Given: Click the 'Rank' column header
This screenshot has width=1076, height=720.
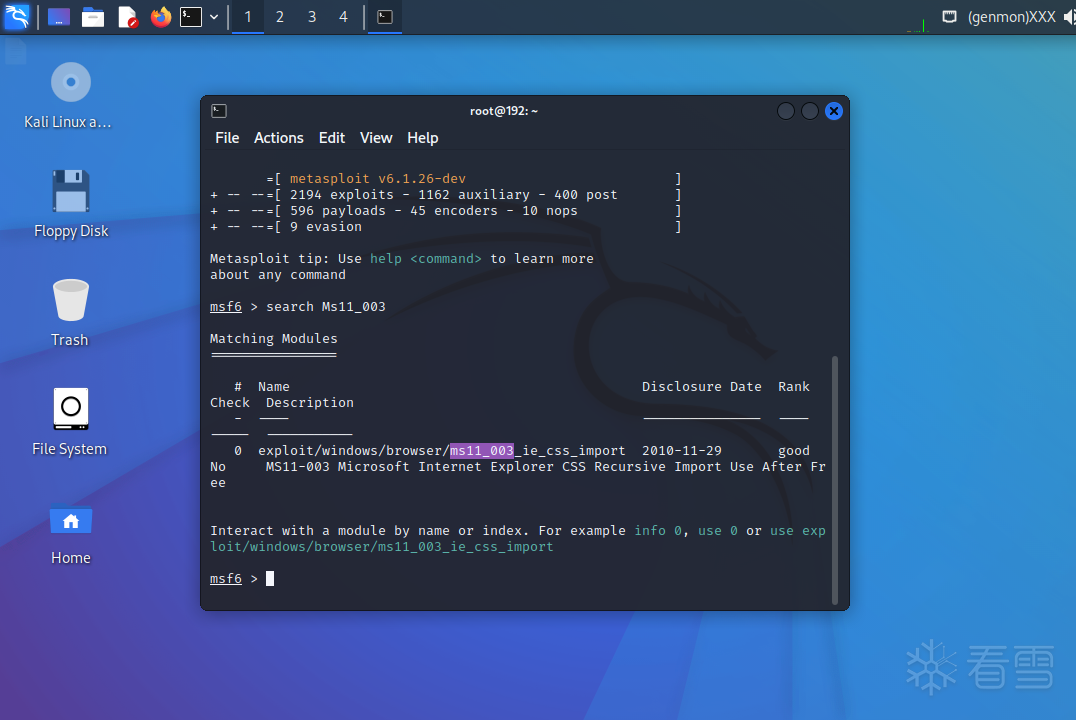Looking at the screenshot, I should coord(794,386).
